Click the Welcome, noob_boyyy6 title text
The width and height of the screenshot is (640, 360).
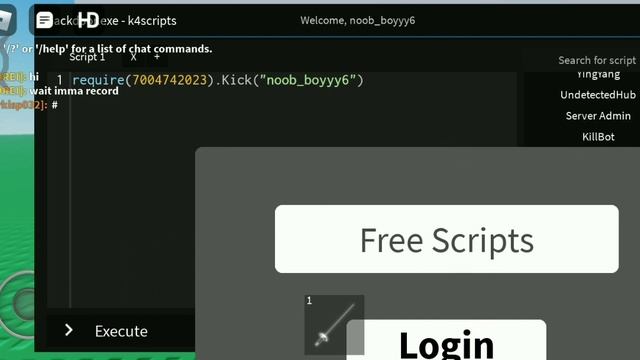pyautogui.click(x=358, y=20)
